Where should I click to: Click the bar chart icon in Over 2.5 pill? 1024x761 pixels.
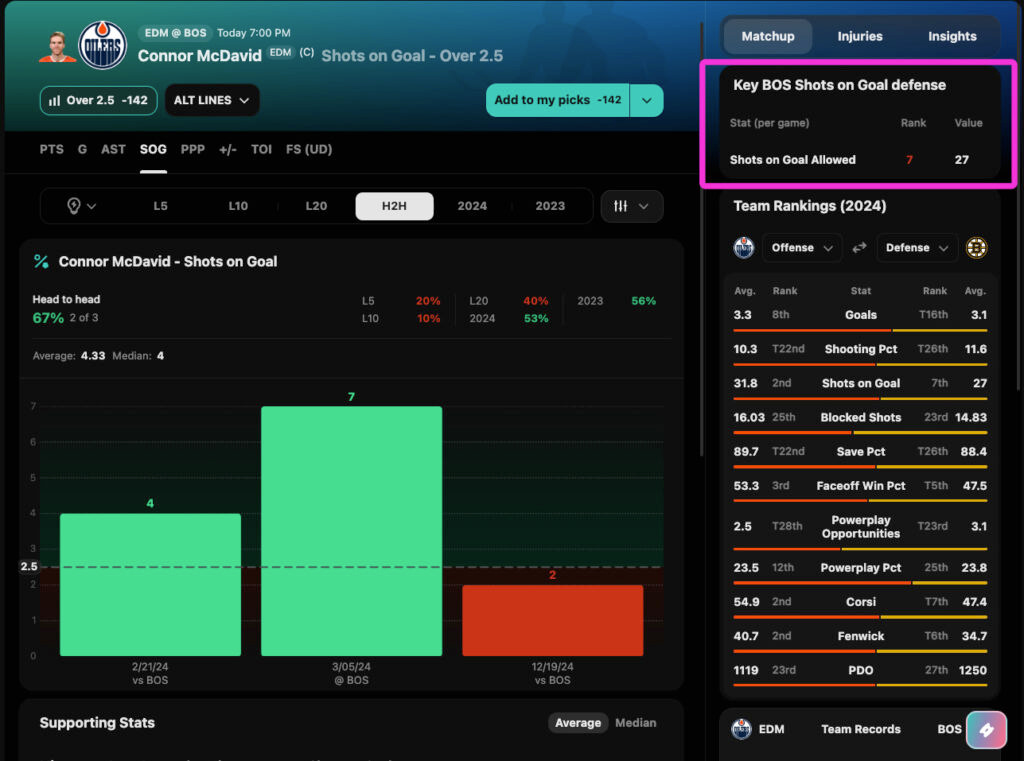click(55, 101)
